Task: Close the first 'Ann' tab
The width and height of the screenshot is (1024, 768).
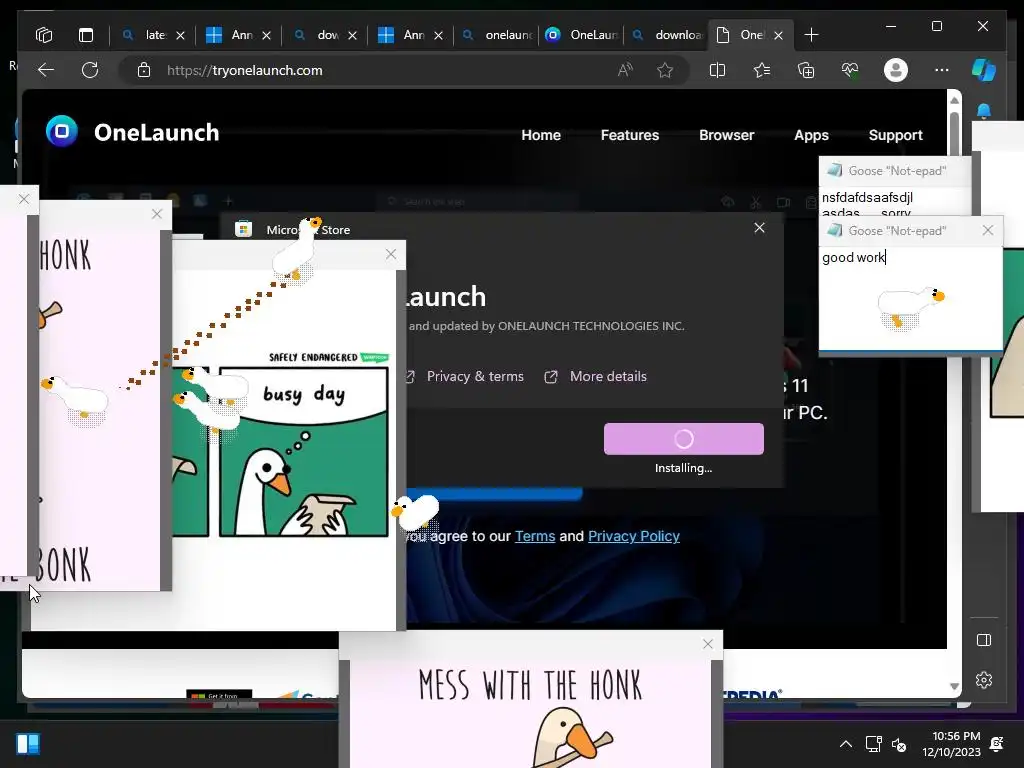Action: click(x=266, y=35)
